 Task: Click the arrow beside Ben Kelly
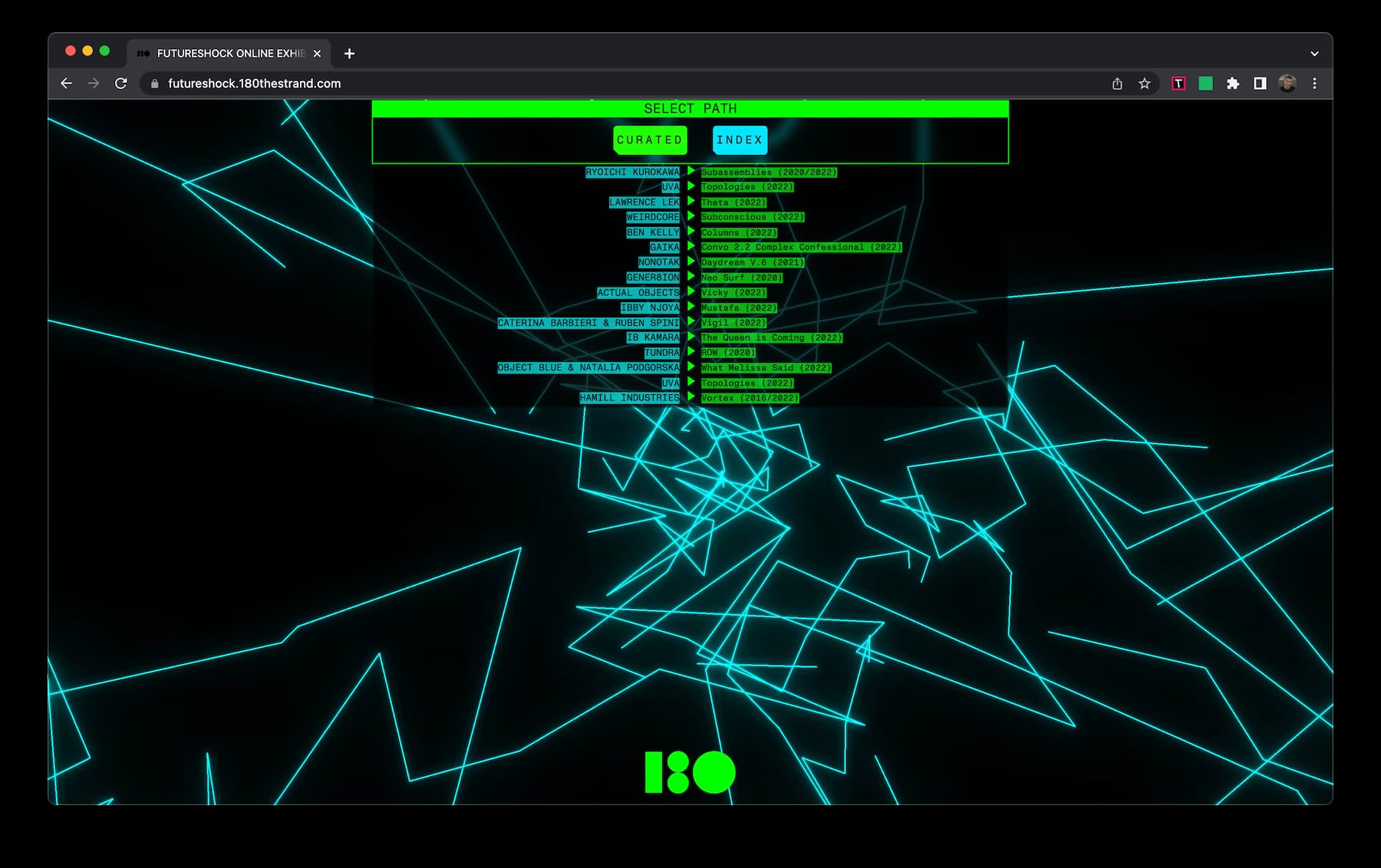(690, 232)
